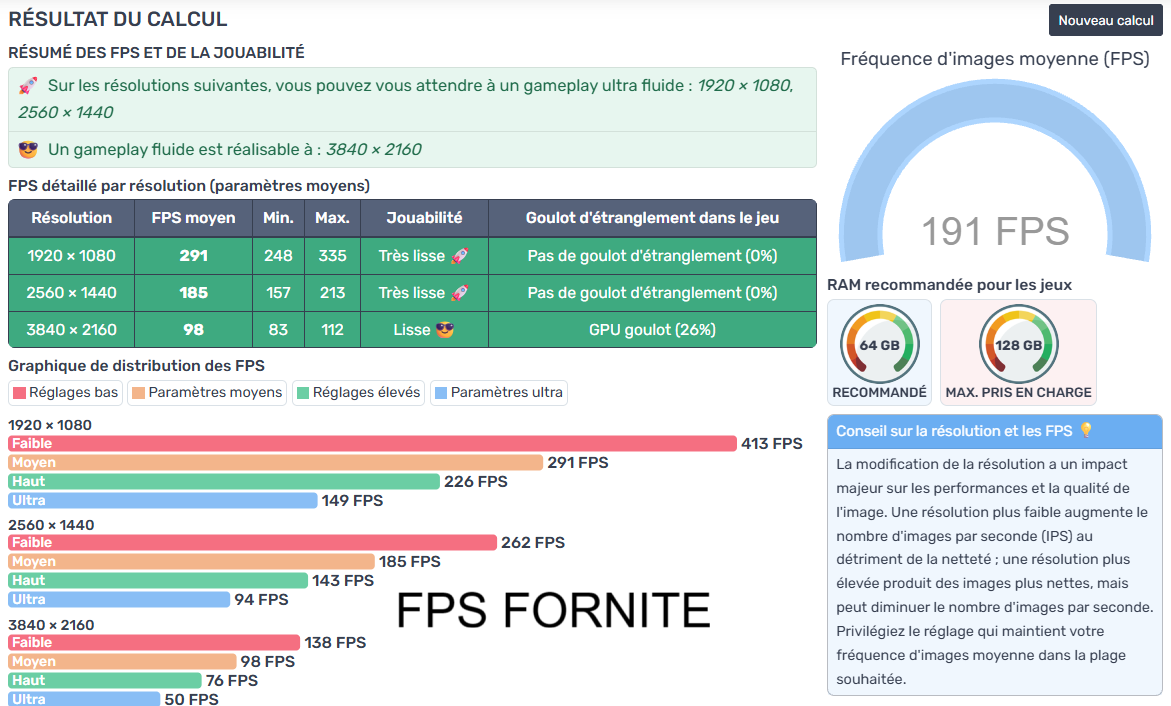Click the red Réglages bas color swatch
This screenshot has height=706, width=1171.
click(20, 393)
